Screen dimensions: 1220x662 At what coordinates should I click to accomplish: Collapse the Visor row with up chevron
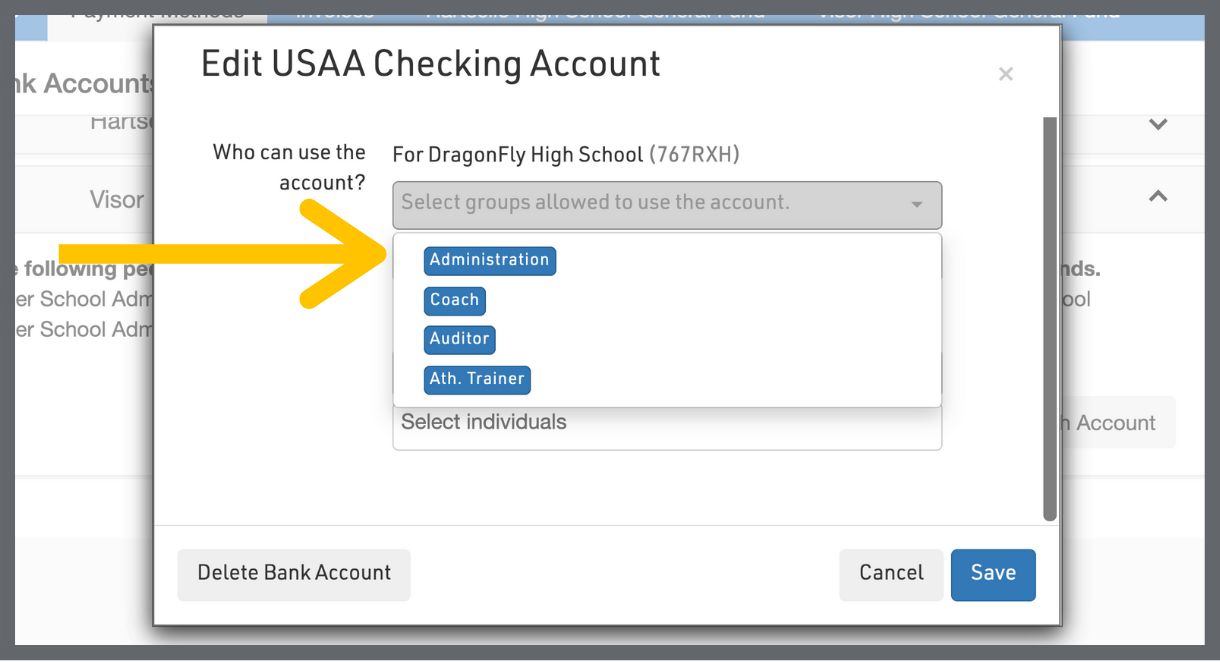tap(1158, 196)
